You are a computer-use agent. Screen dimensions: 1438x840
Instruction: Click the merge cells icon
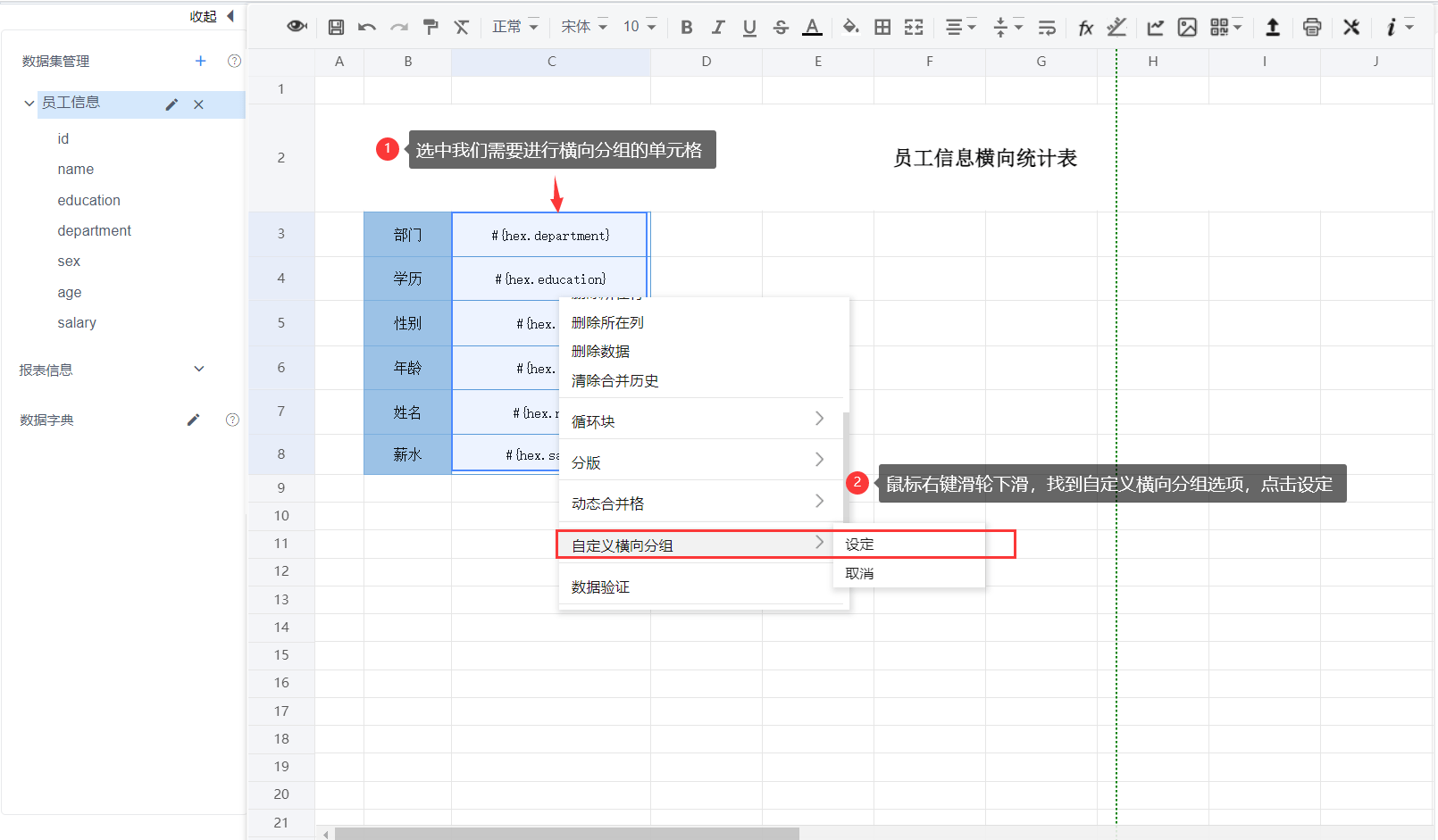coord(914,27)
